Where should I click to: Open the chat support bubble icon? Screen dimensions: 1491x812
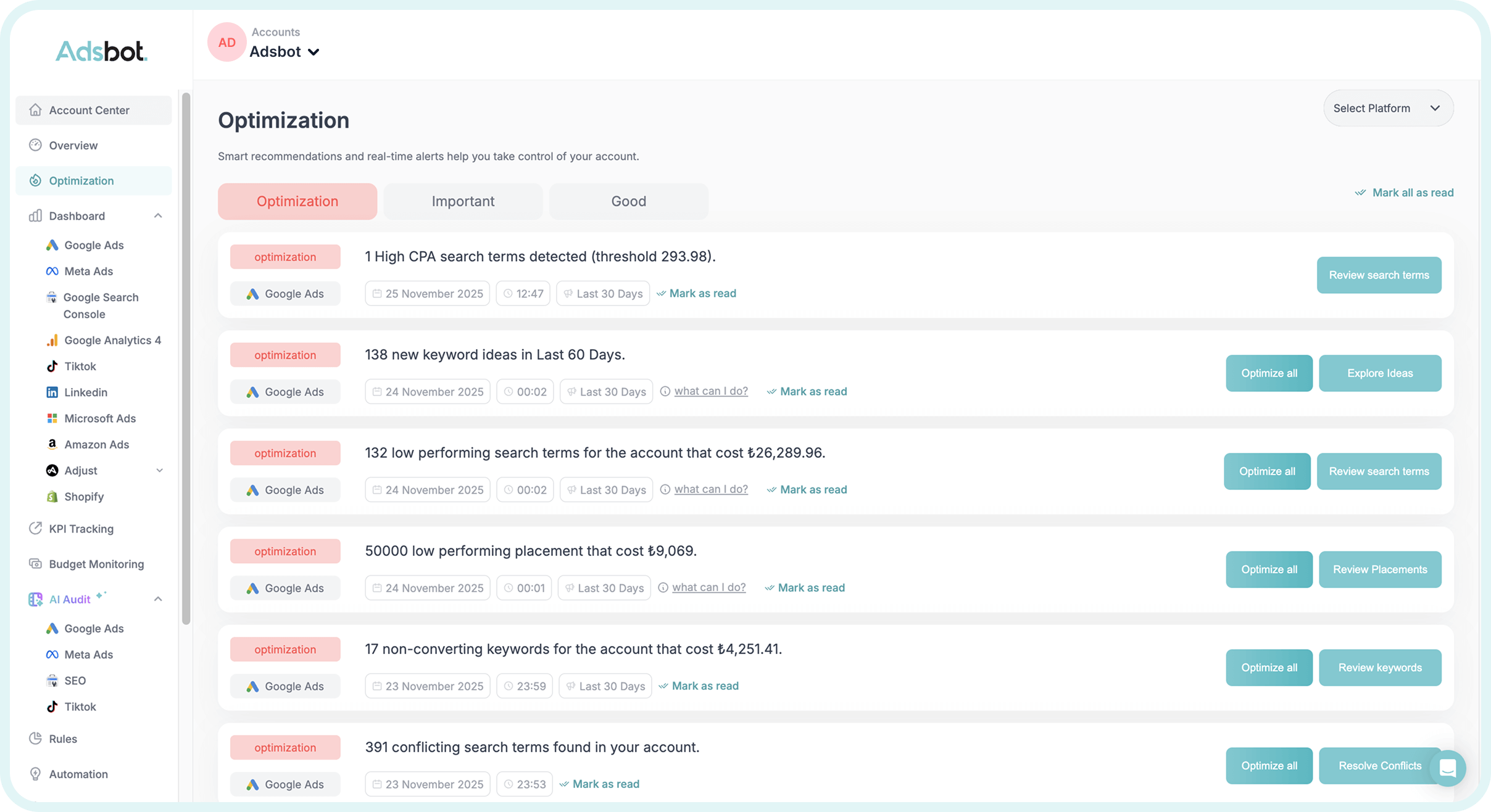pyautogui.click(x=1447, y=768)
